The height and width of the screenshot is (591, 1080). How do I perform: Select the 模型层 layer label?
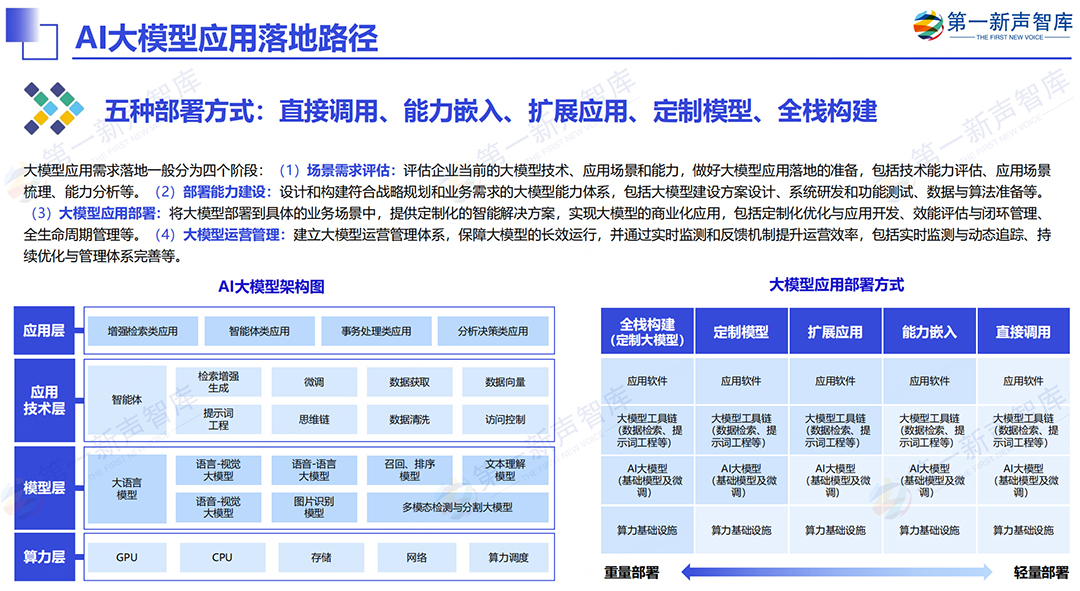tap(44, 488)
